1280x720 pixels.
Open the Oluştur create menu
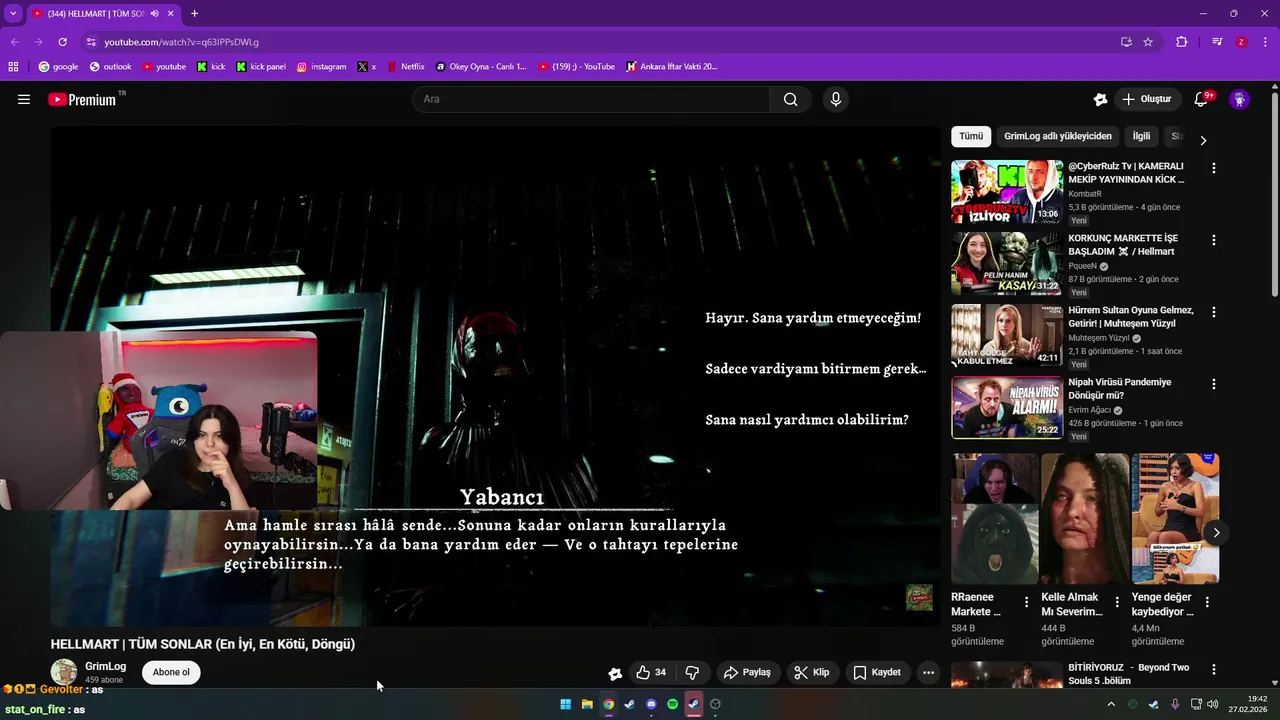(x=1147, y=99)
